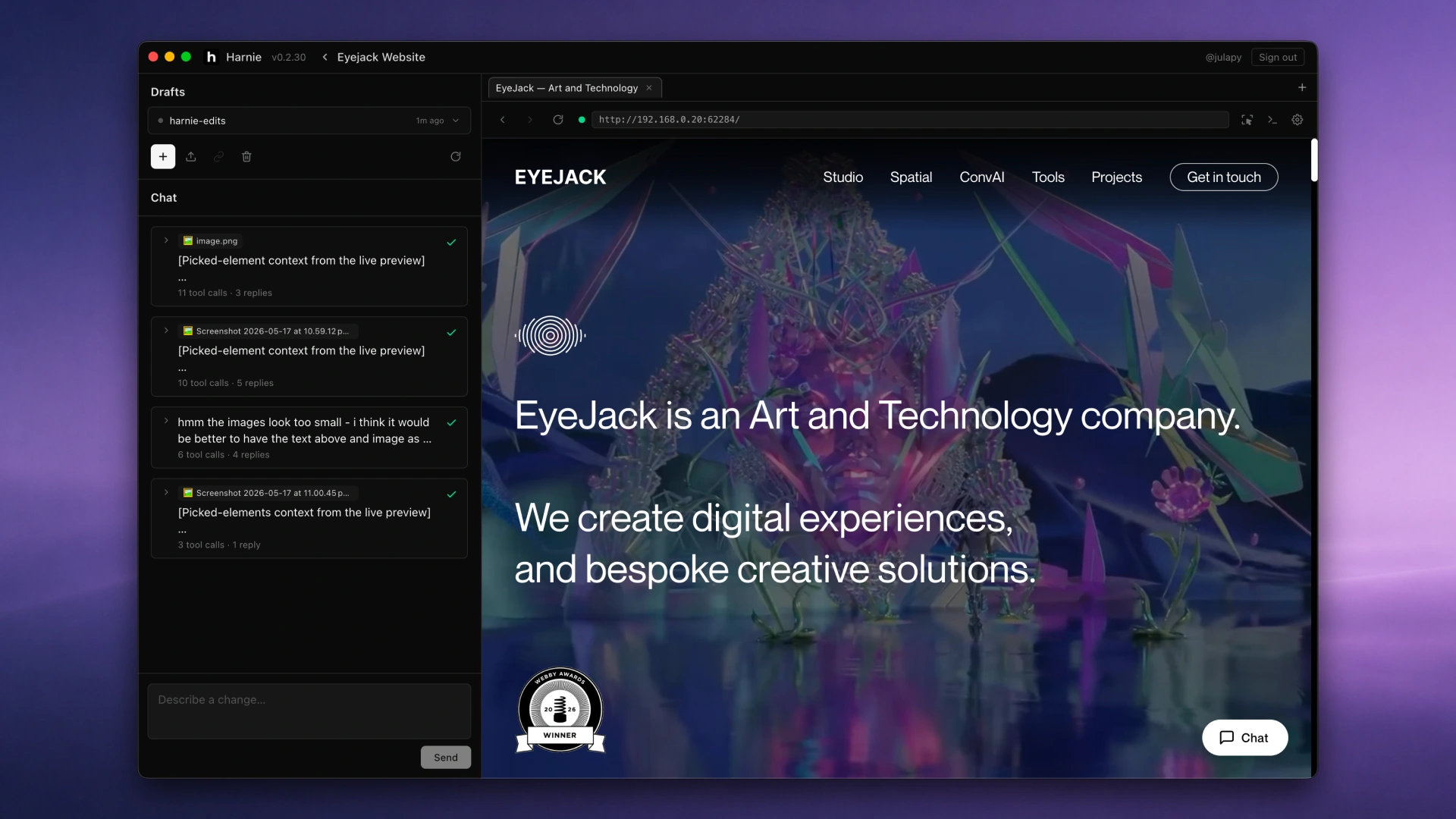This screenshot has height=819, width=1456.
Task: Click the v0.2.30 version label
Action: (x=289, y=57)
